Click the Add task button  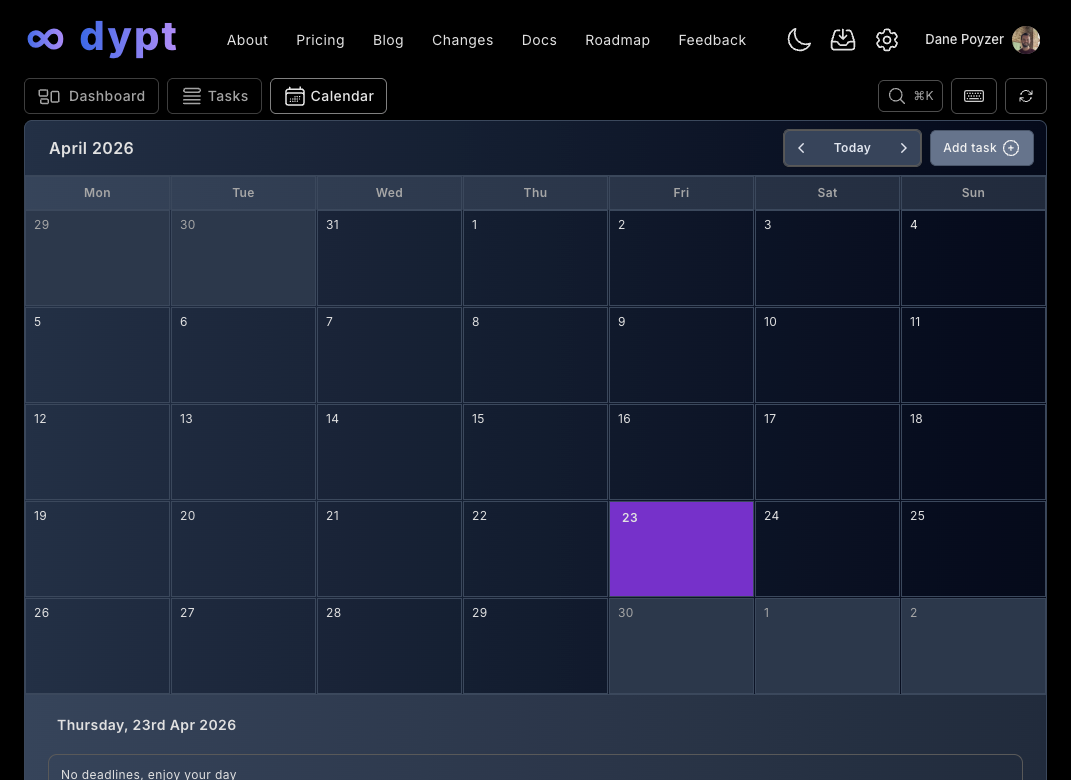coord(981,148)
